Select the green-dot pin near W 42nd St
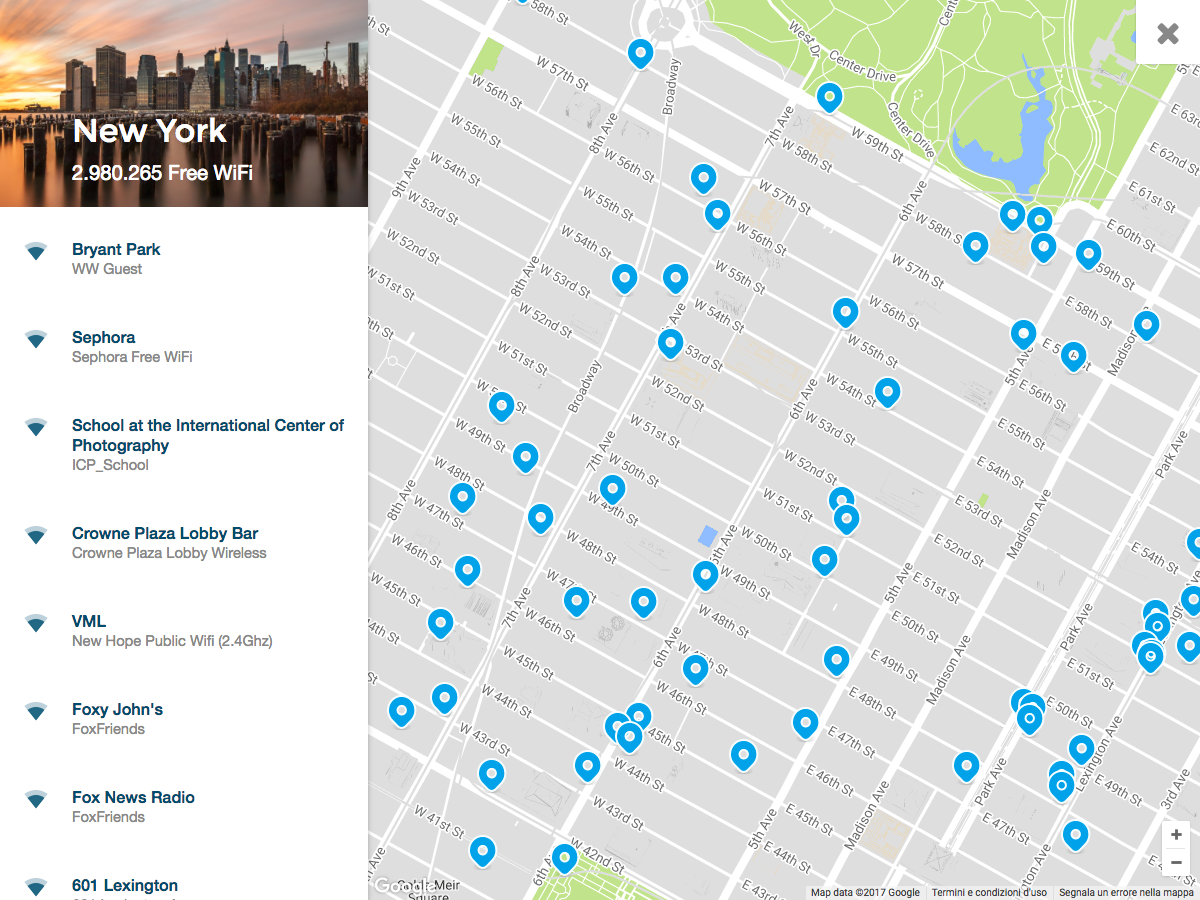 pyautogui.click(x=565, y=857)
